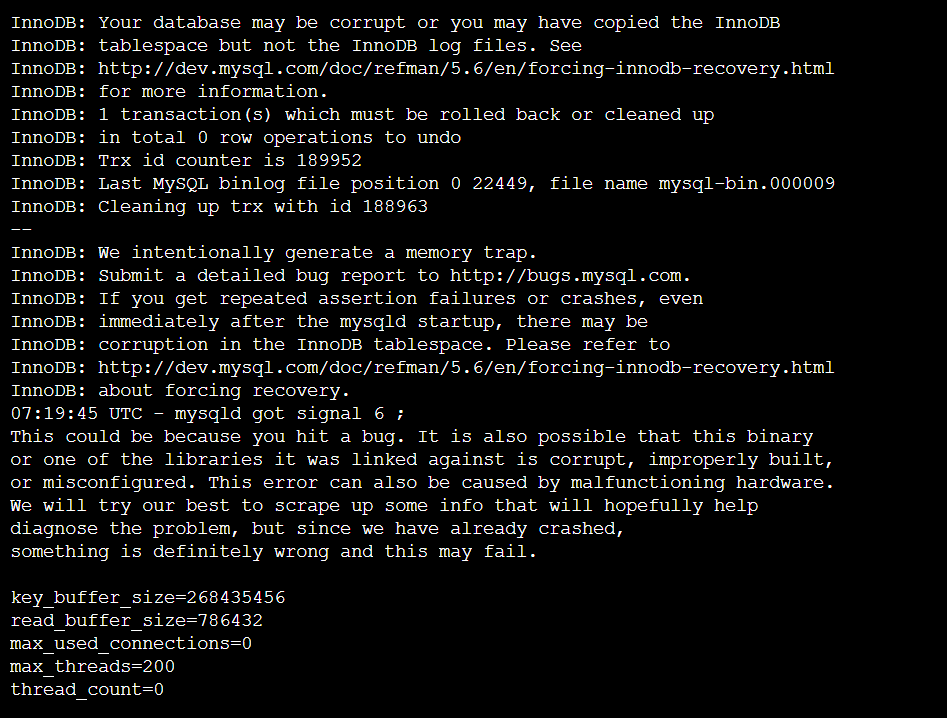This screenshot has width=947, height=718.
Task: Click the mysql-bin.000009 file name
Action: (746, 183)
